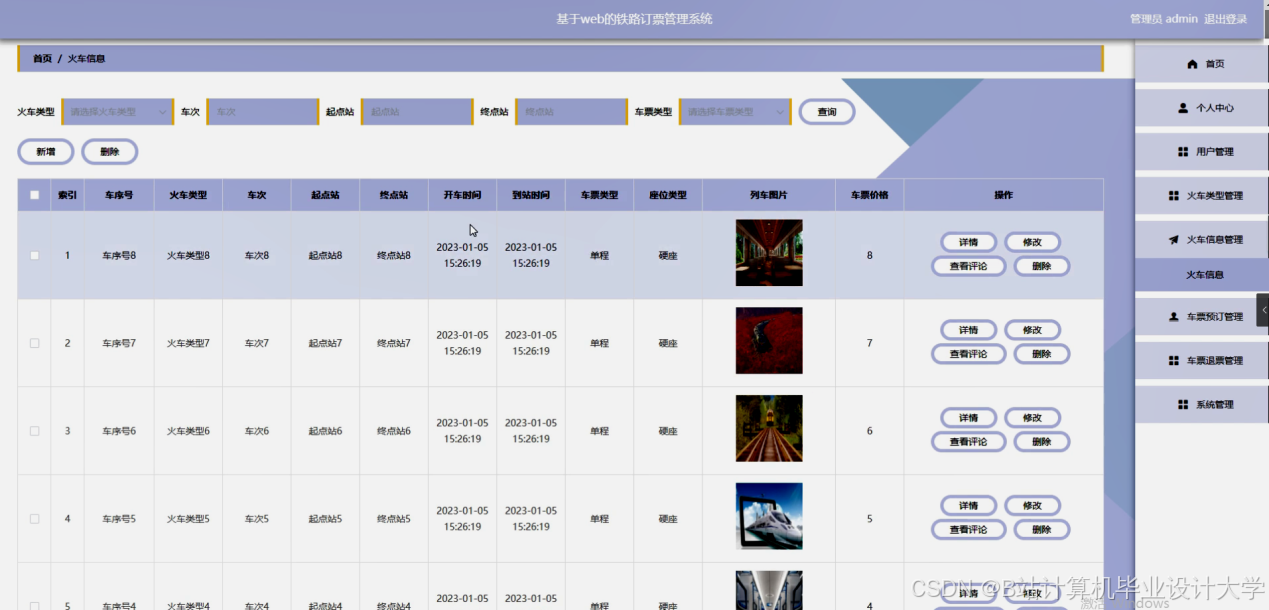Click the home icon beside 首页
Viewport: 1269px width, 610px height.
click(x=1192, y=64)
